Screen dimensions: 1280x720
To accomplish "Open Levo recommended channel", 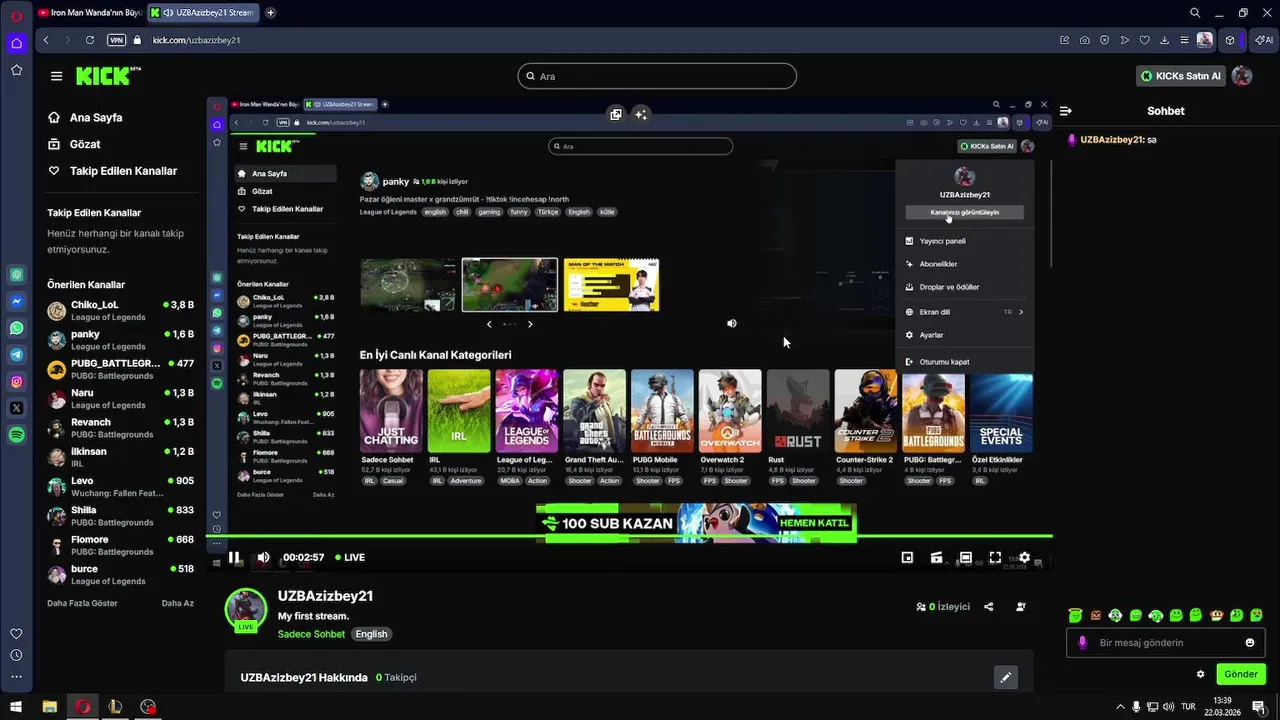I will coord(120,487).
